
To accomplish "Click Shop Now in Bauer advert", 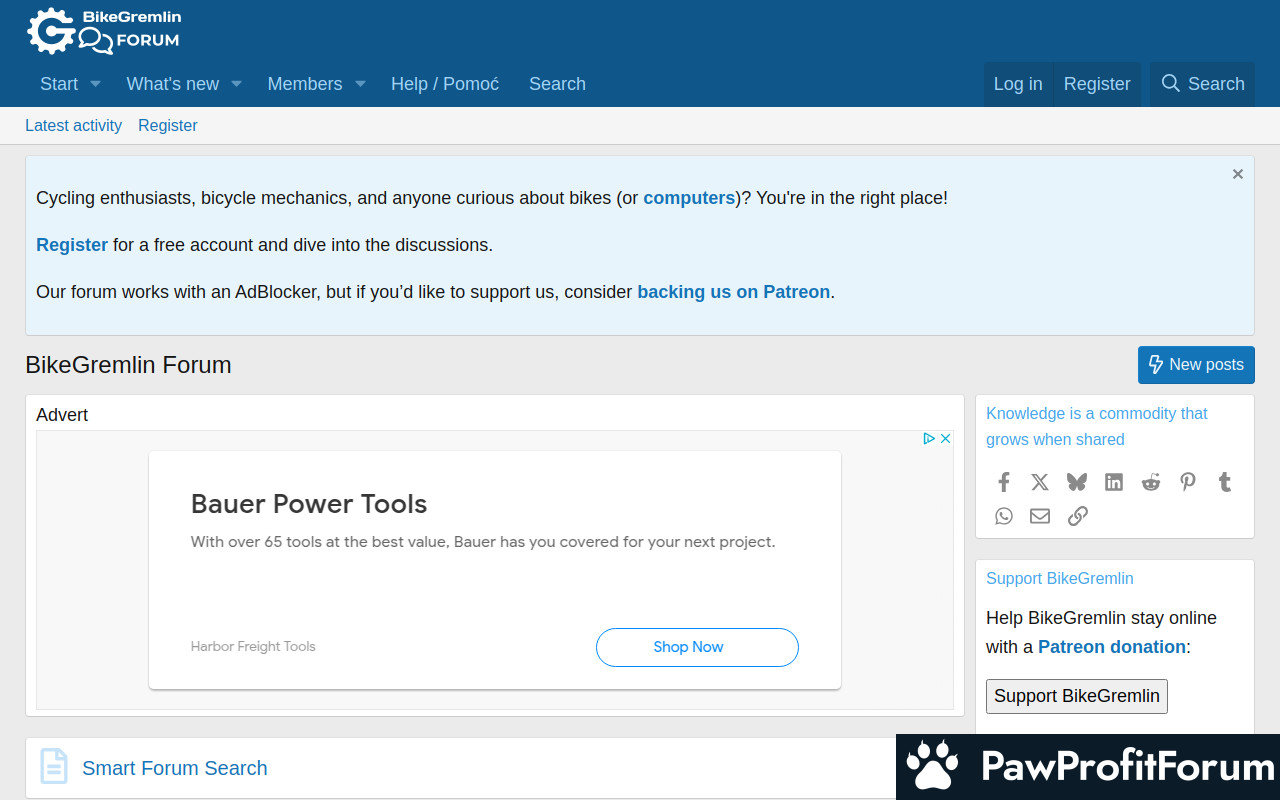I will (697, 647).
